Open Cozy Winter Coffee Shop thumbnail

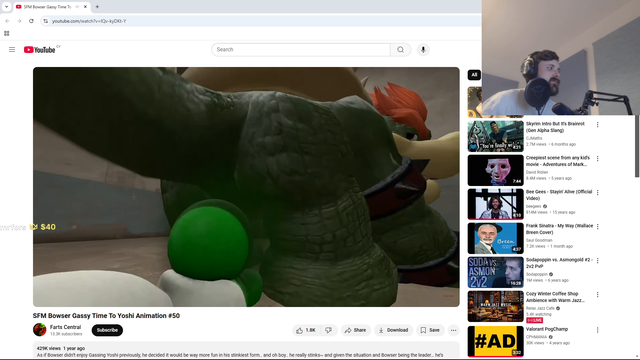tap(496, 306)
